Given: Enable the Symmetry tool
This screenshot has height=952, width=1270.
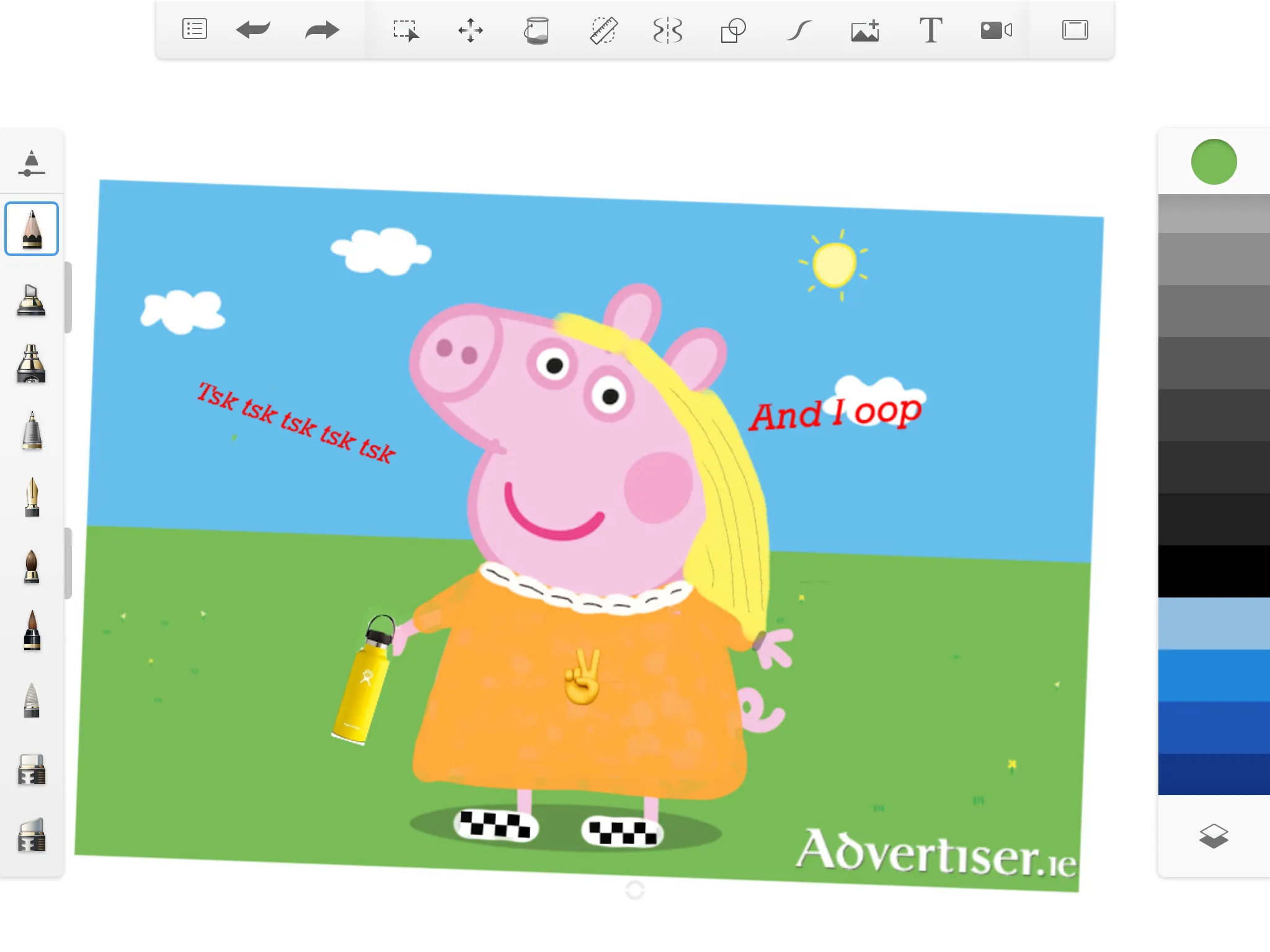Looking at the screenshot, I should (668, 30).
